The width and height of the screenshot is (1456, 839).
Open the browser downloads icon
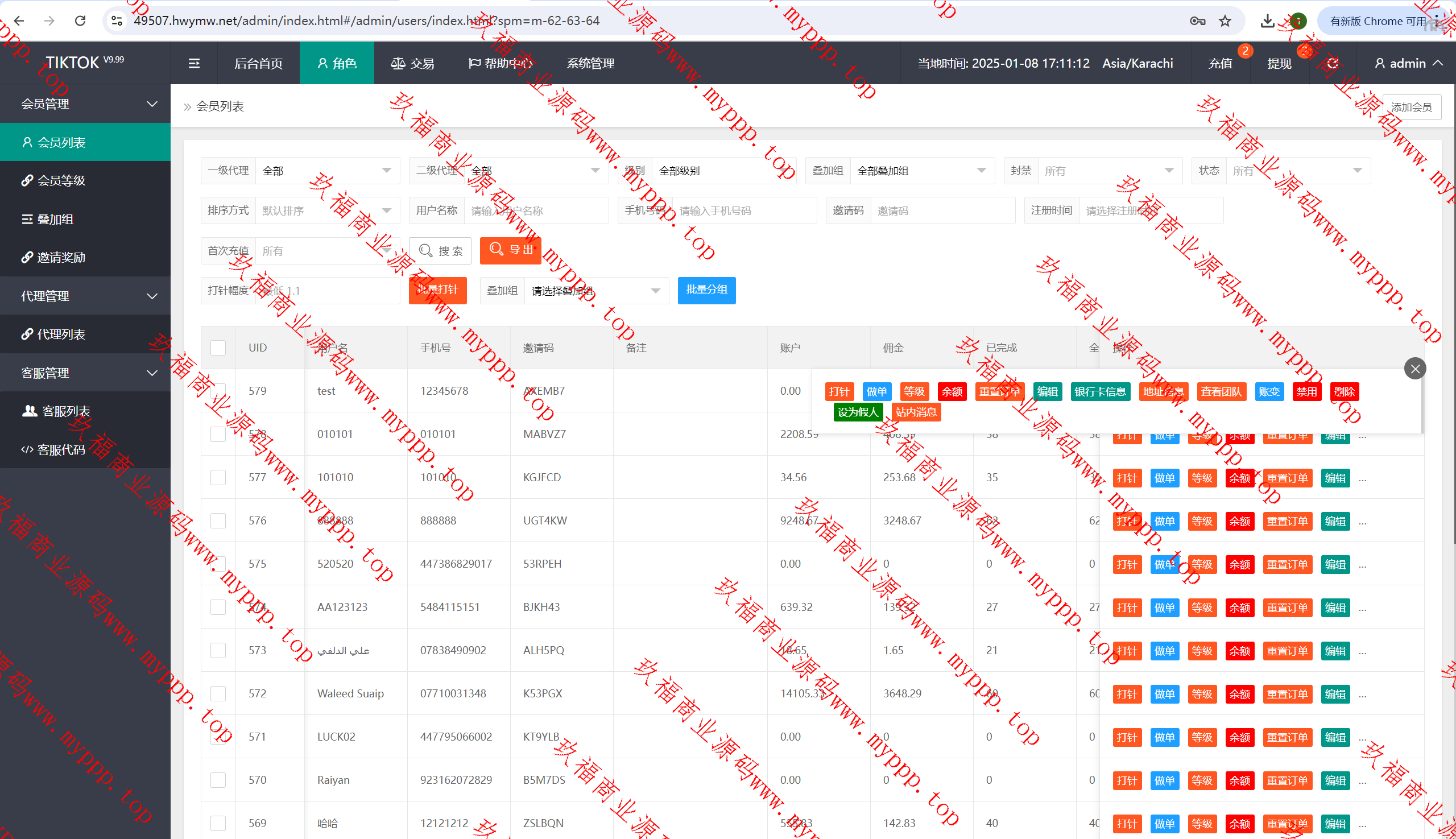(x=1267, y=21)
